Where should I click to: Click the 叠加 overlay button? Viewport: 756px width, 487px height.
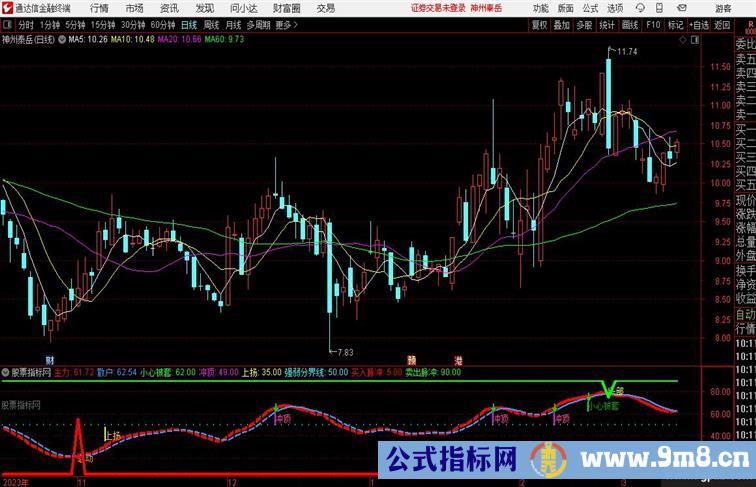(562, 25)
